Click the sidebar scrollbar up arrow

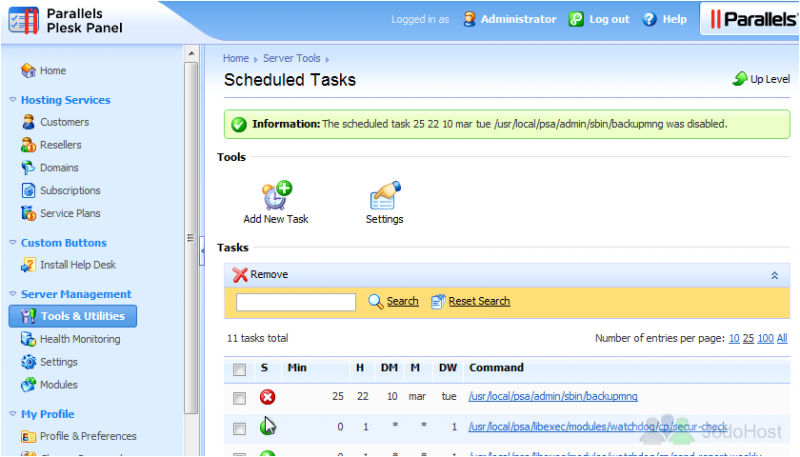coord(191,53)
